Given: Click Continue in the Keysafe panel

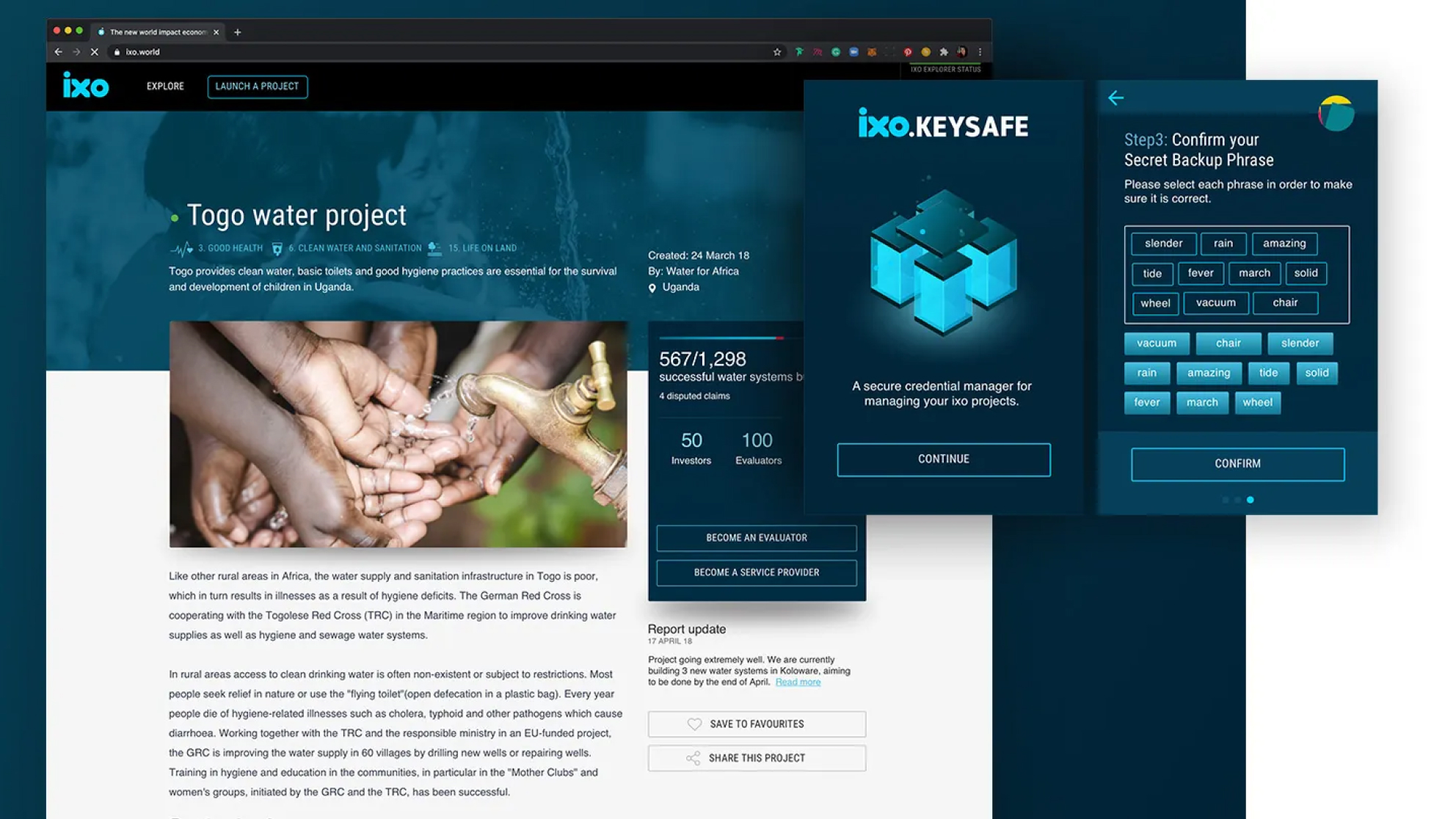Looking at the screenshot, I should click(944, 459).
